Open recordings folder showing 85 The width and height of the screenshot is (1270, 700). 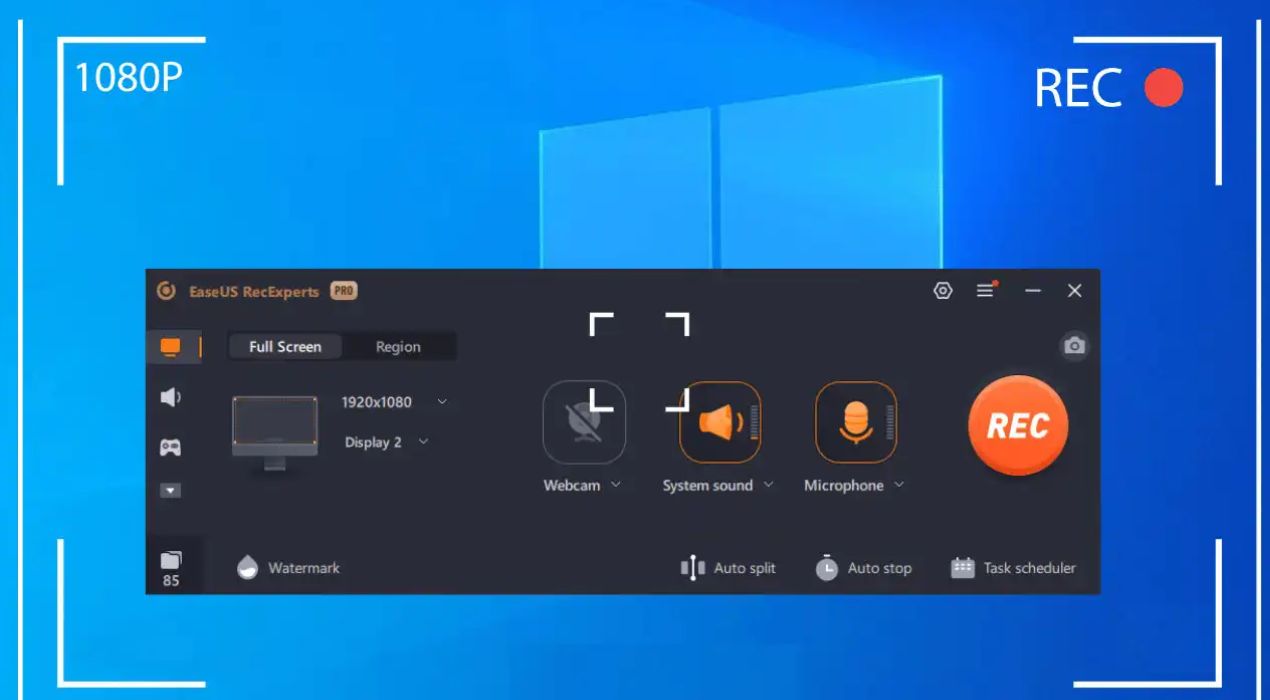pos(171,568)
